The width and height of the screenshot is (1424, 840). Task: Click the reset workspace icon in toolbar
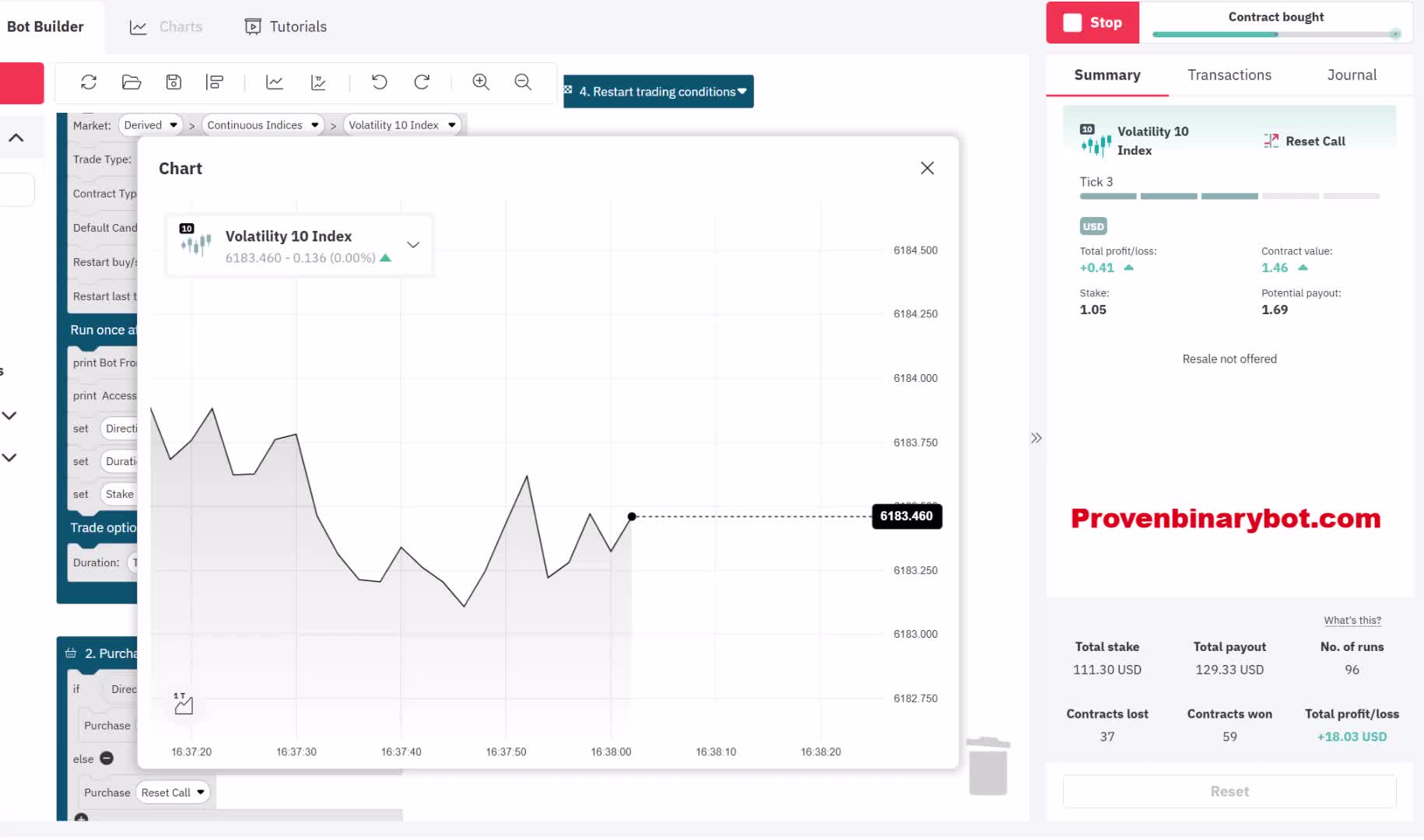point(89,82)
